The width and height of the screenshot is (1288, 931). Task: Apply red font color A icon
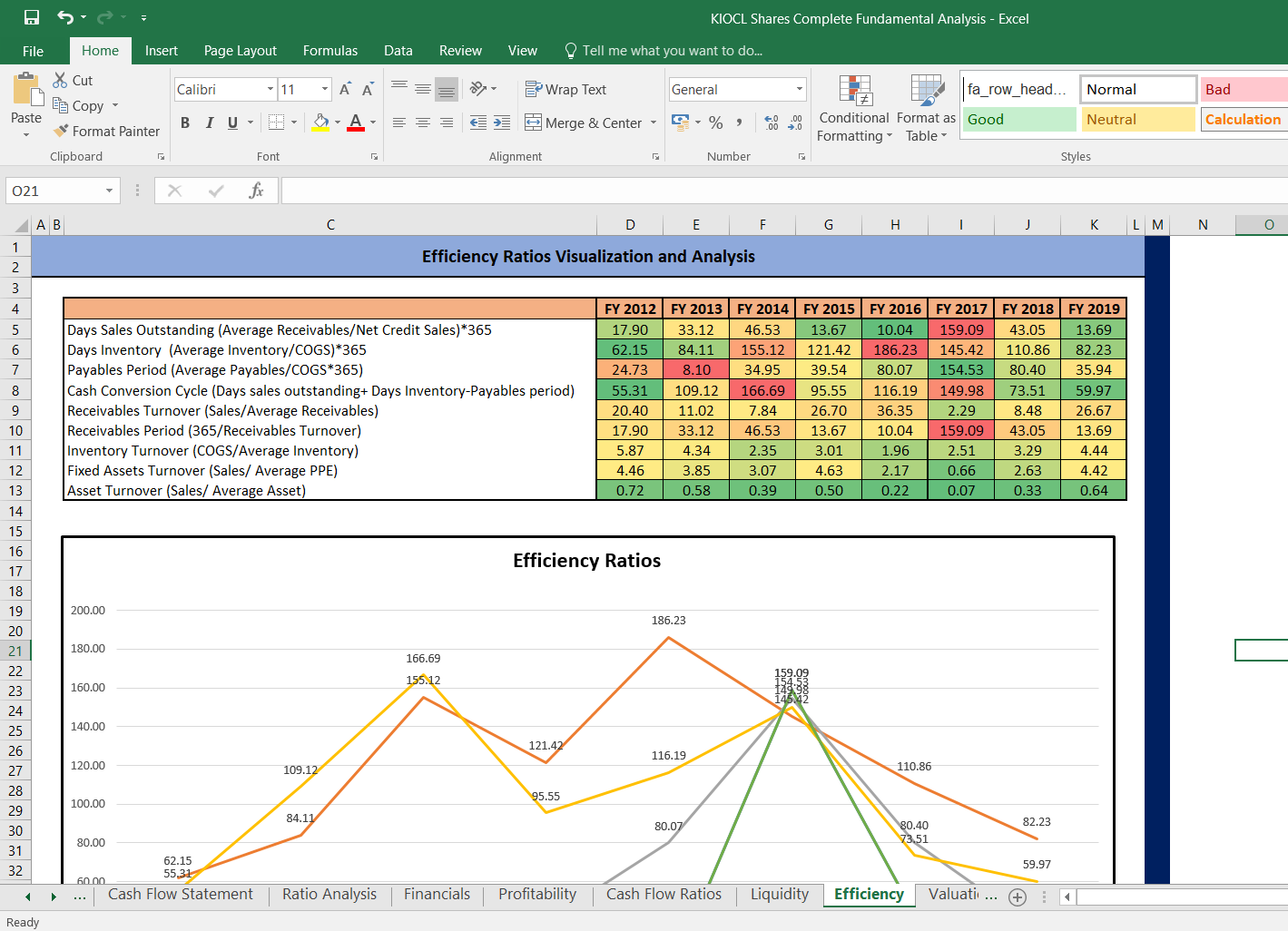click(x=356, y=122)
